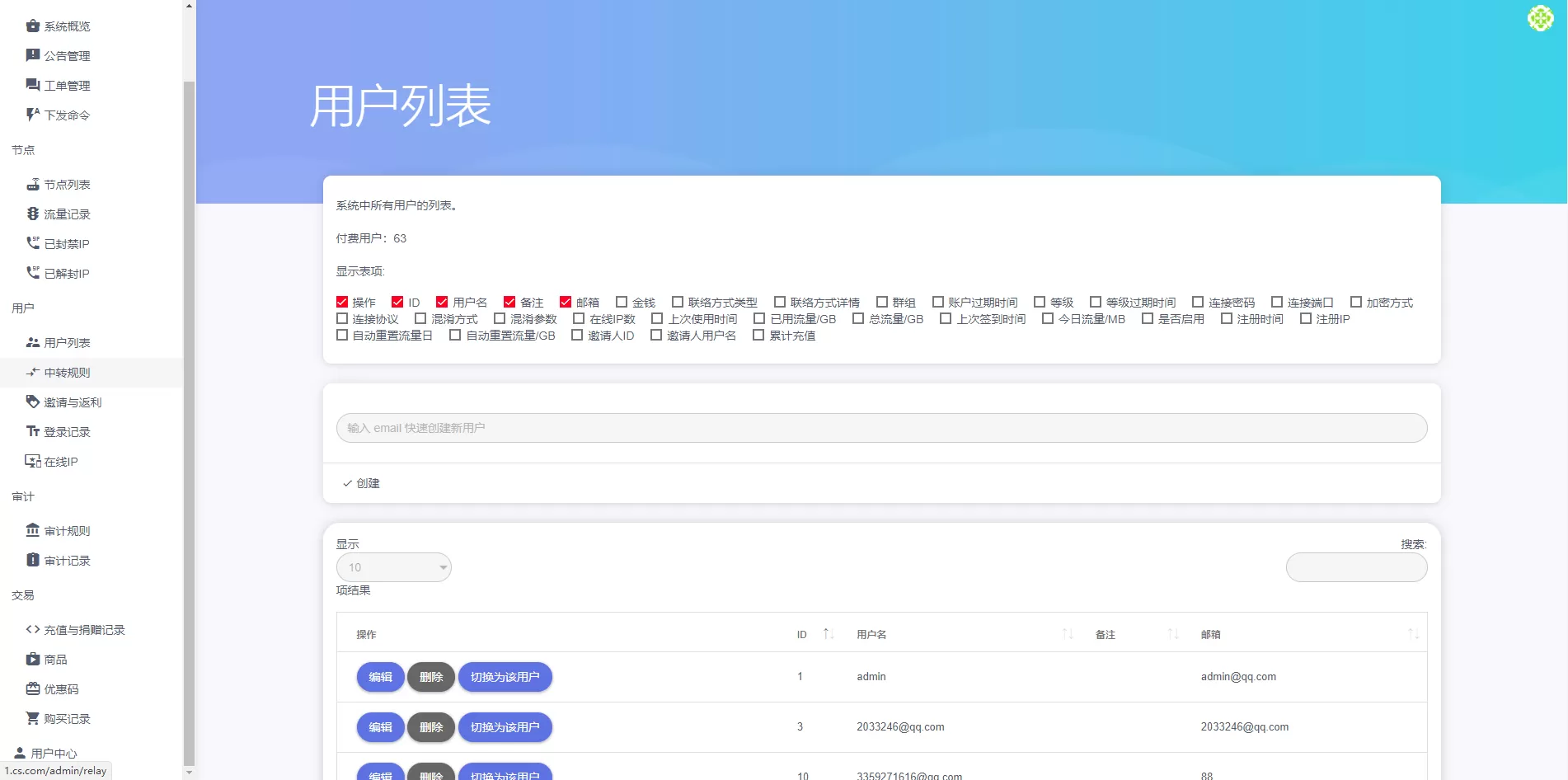Open 中转规则 in the sidebar menu
Viewport: 1568px width, 780px height.
pyautogui.click(x=67, y=373)
